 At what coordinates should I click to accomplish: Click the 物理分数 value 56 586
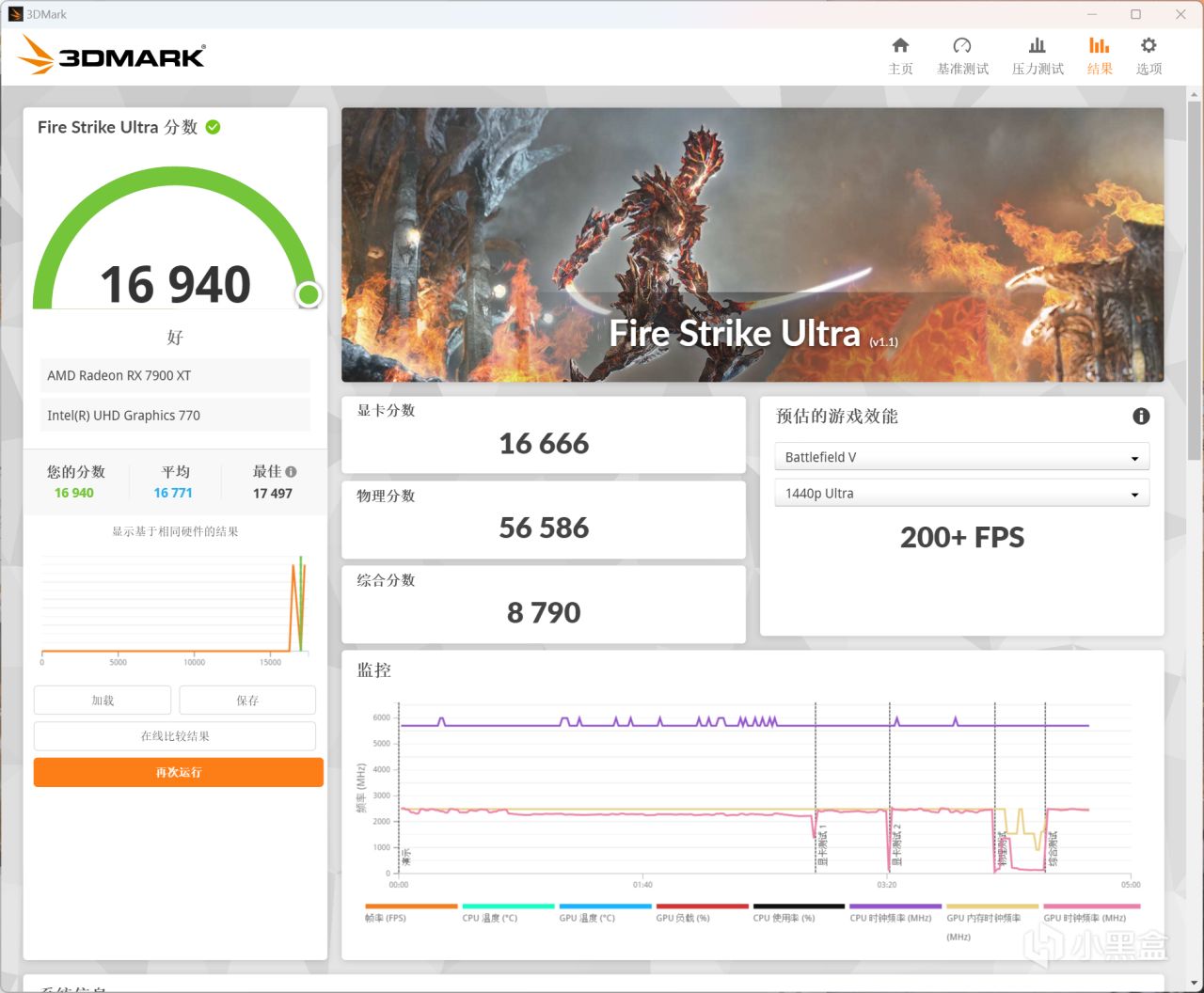point(544,528)
